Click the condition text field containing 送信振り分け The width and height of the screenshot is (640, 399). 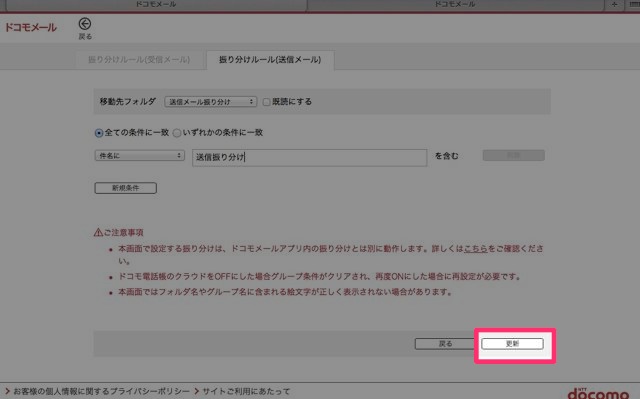[x=310, y=157]
